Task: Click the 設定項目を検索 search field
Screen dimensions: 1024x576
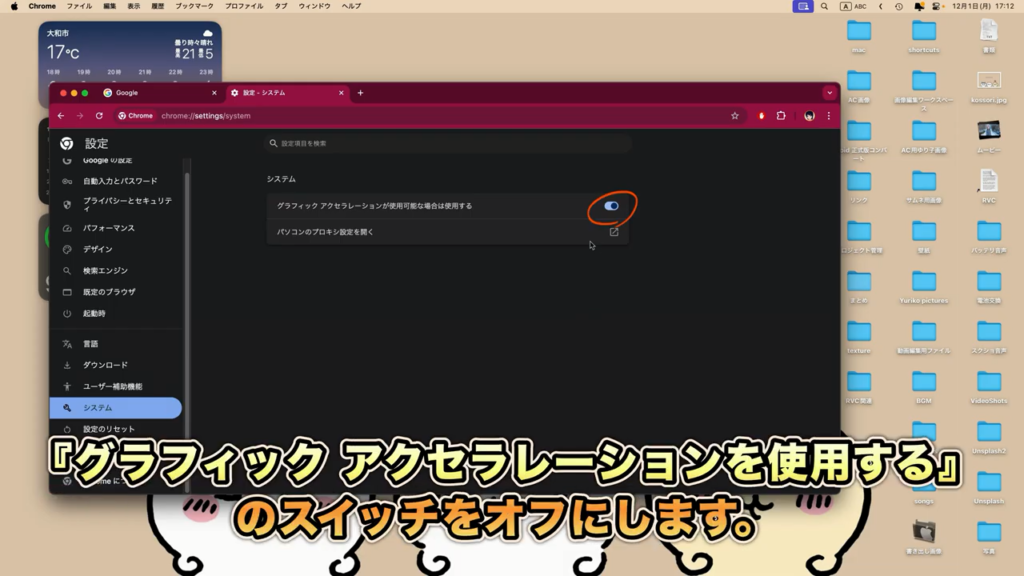Action: pyautogui.click(x=450, y=144)
